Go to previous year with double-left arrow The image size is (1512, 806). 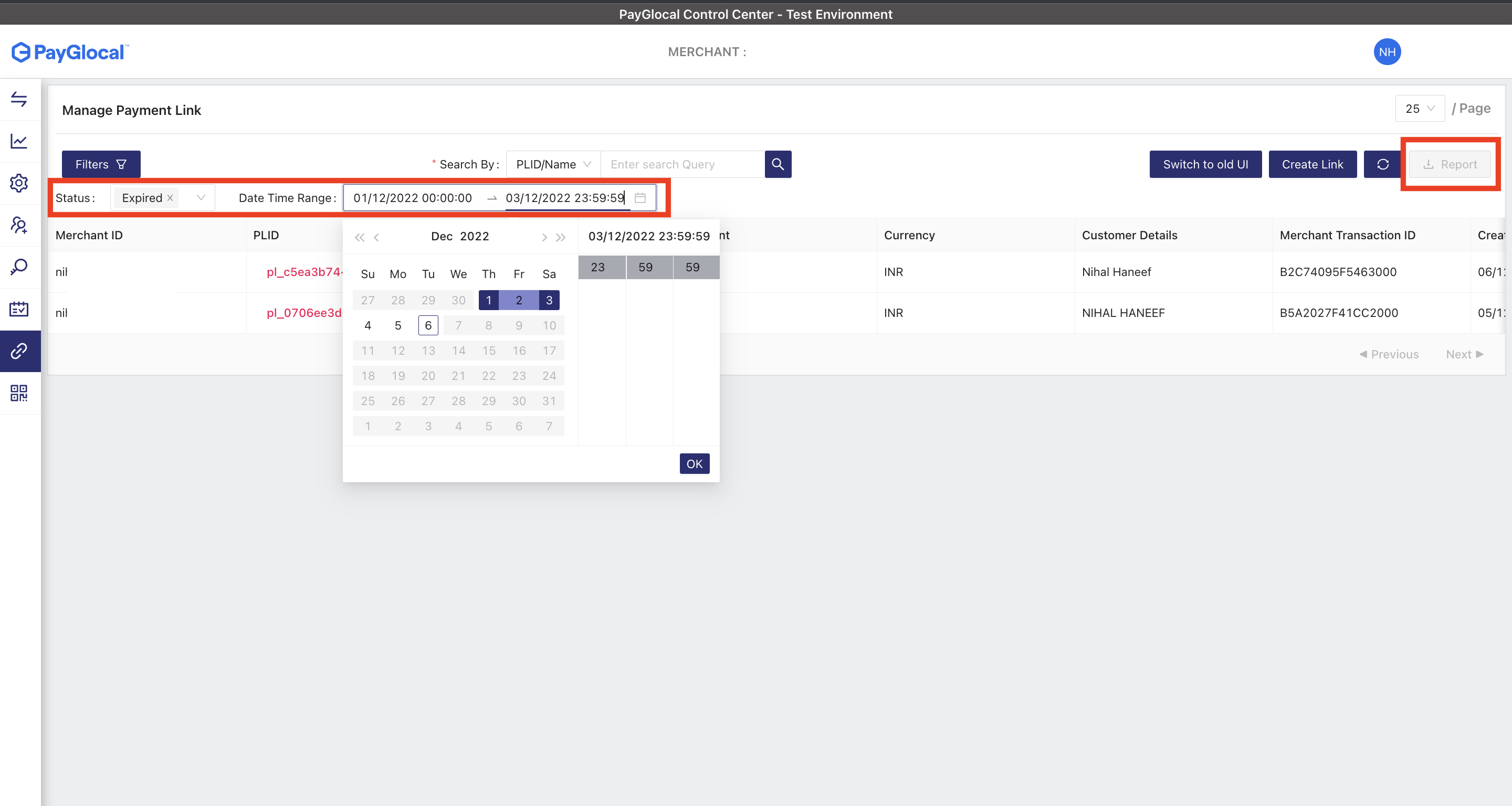click(x=359, y=237)
